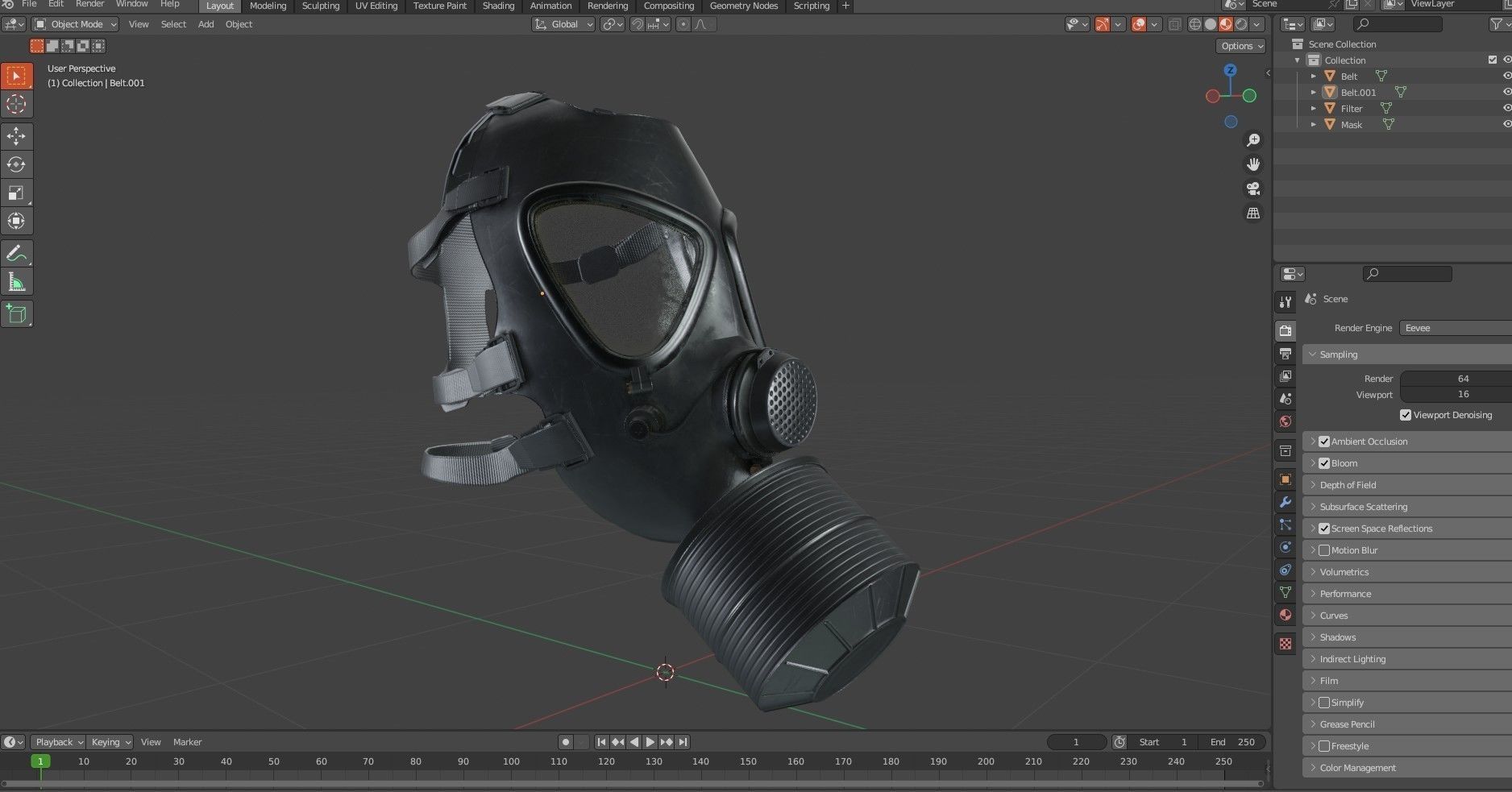This screenshot has height=792, width=1512.
Task: Enable Motion Blur checkbox
Action: pos(1324,550)
